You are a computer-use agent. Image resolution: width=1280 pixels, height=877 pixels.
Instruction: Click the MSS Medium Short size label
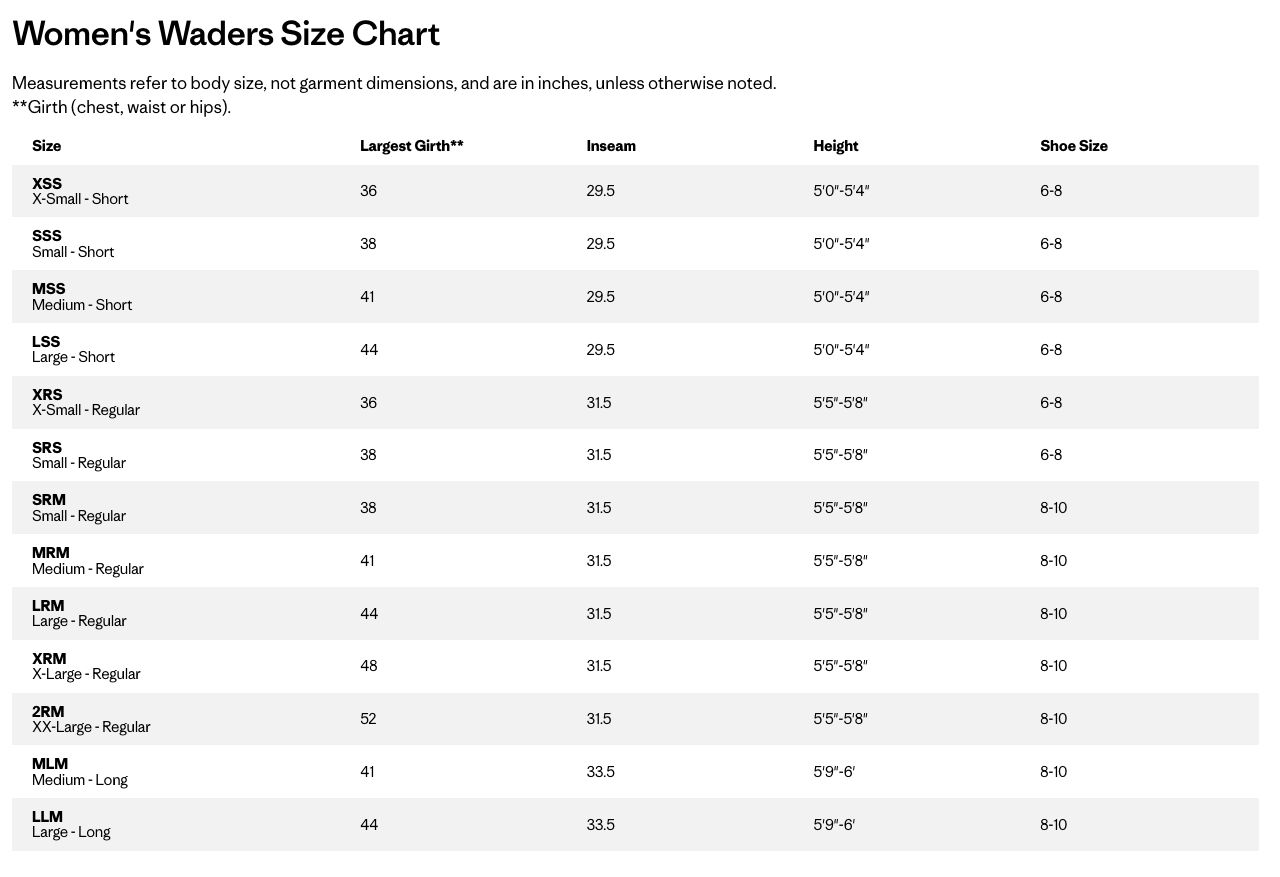[x=82, y=297]
